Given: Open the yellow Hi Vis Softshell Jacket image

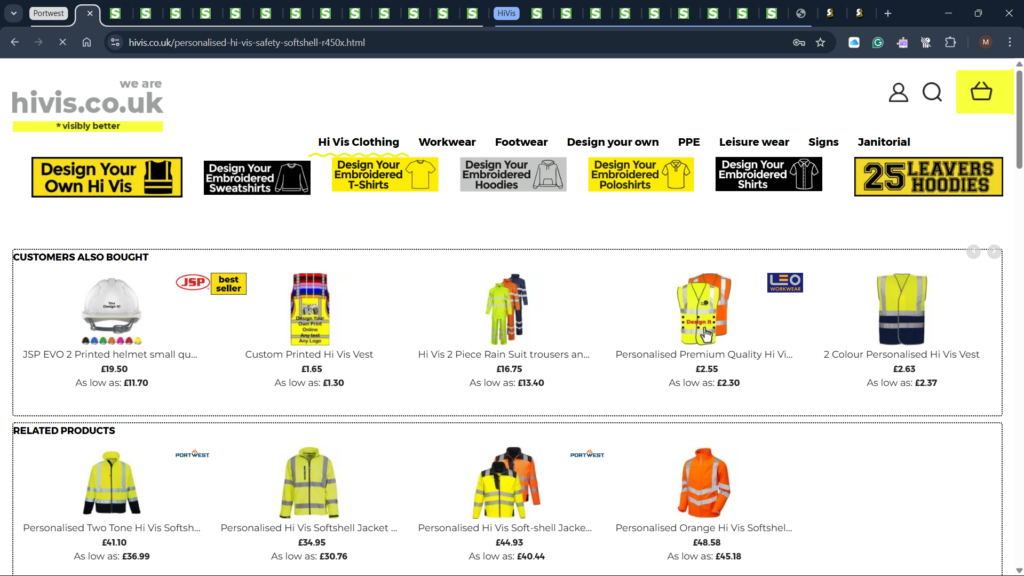Looking at the screenshot, I should point(310,483).
